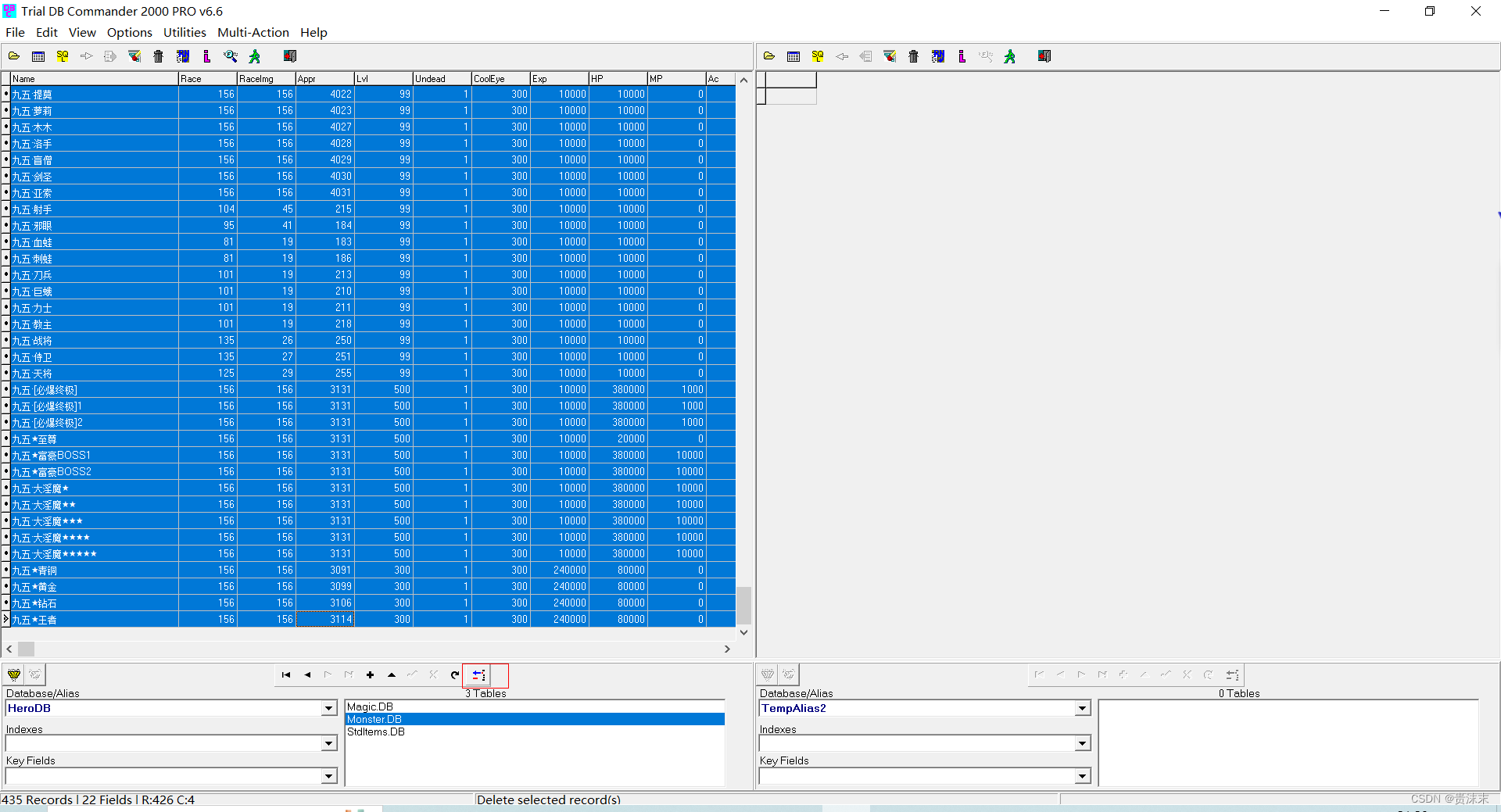The height and width of the screenshot is (812, 1501).
Task: Click left panel table grid icon
Action: (x=38, y=56)
